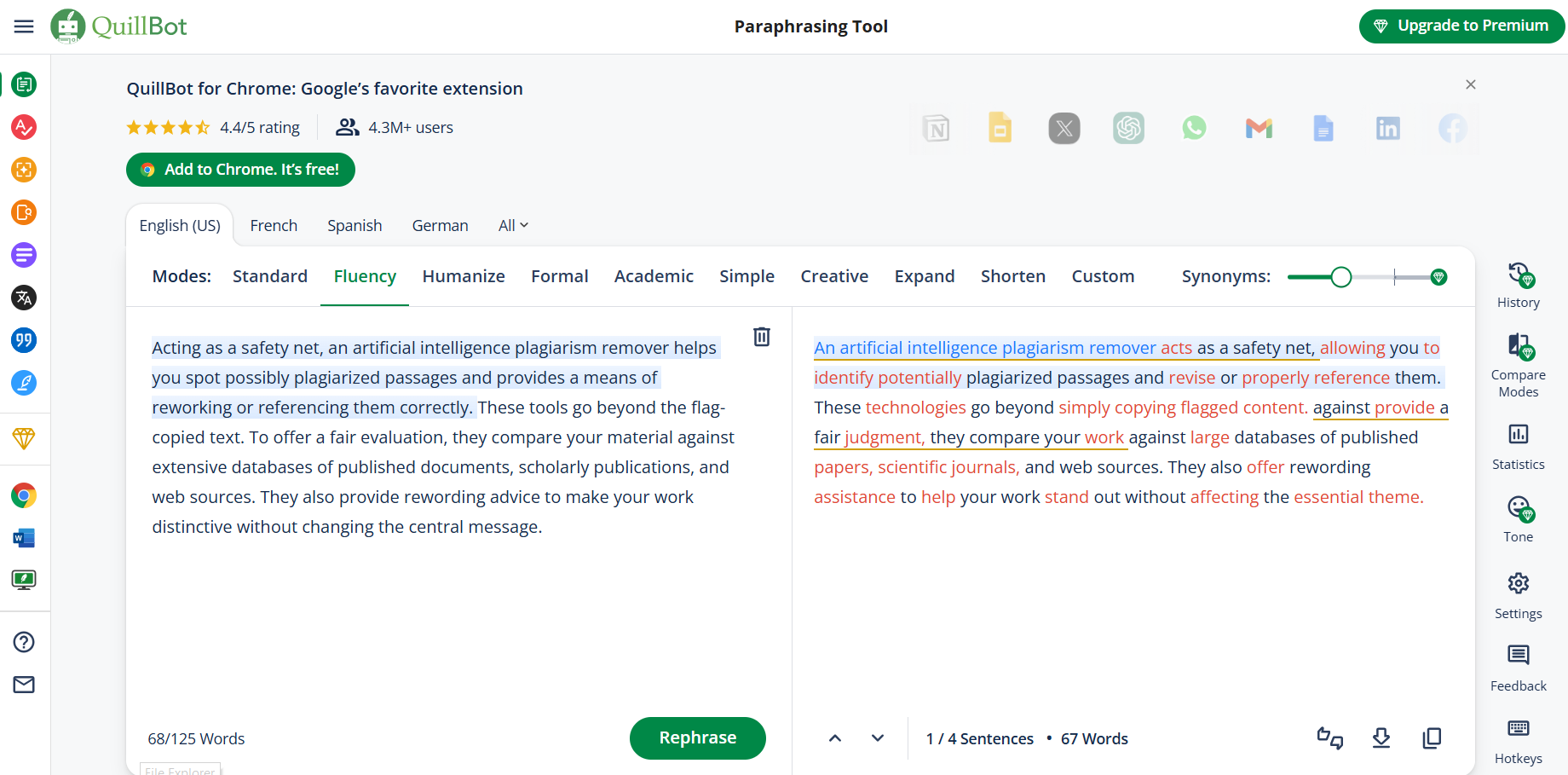Switch to the Academic mode tab

[x=654, y=276]
